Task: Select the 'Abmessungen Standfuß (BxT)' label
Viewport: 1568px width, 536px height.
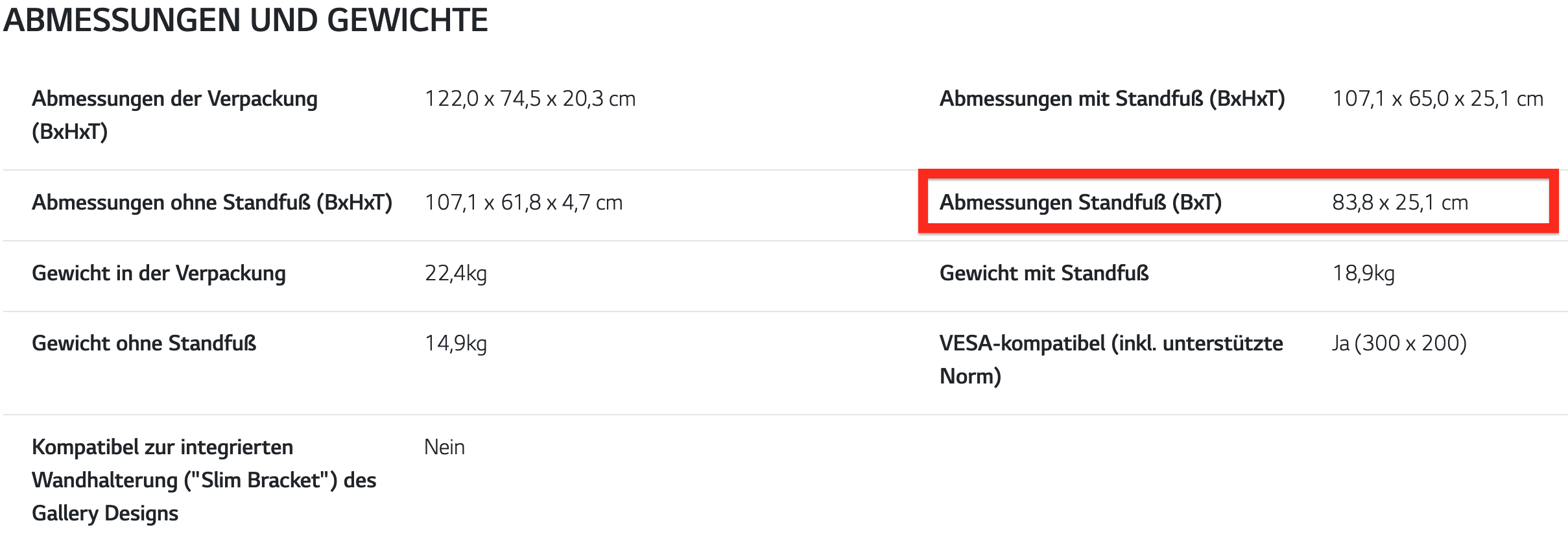Action: coord(1080,202)
